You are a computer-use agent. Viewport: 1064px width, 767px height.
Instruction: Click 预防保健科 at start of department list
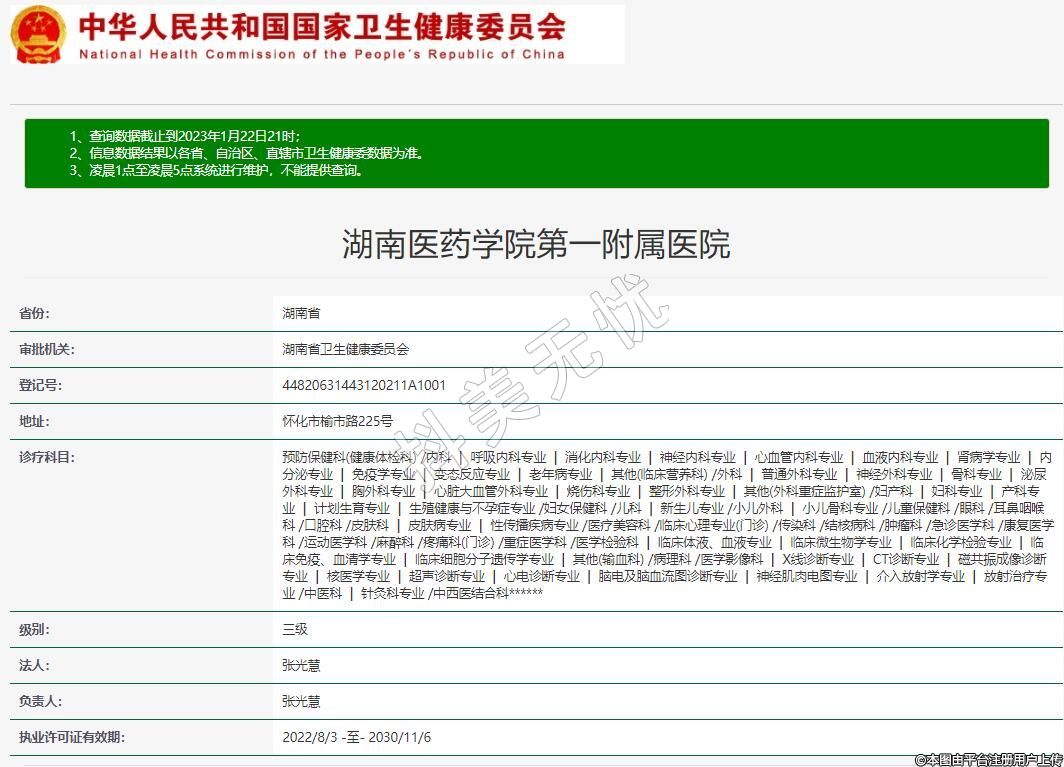(314, 457)
